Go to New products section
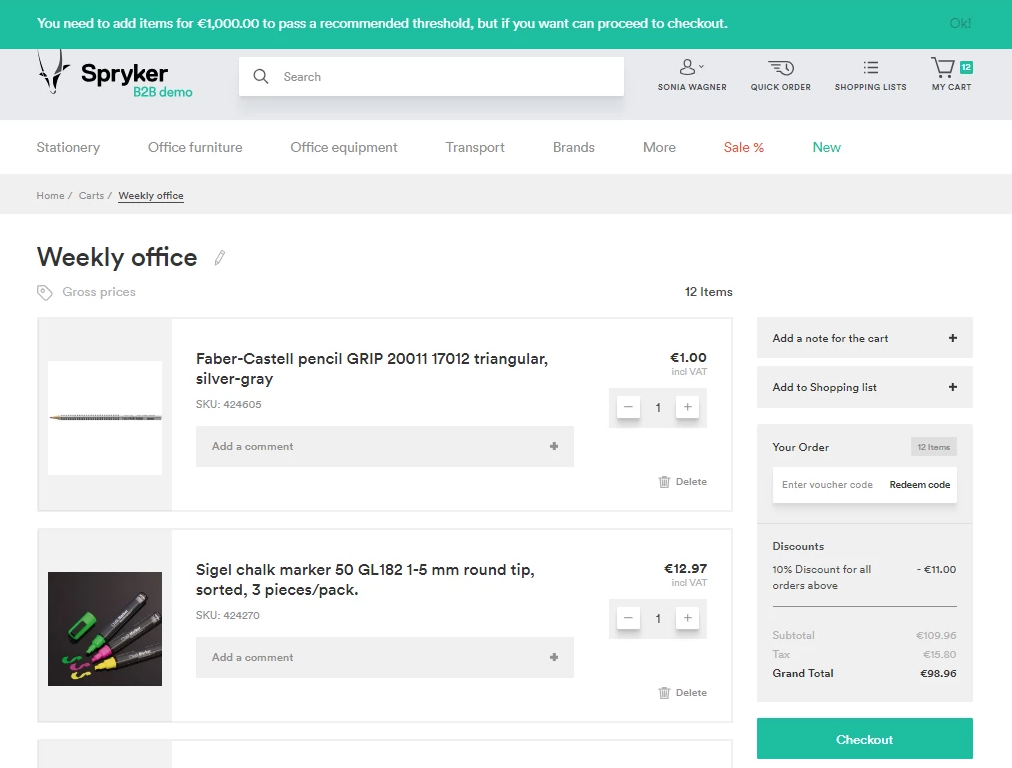 click(x=826, y=147)
